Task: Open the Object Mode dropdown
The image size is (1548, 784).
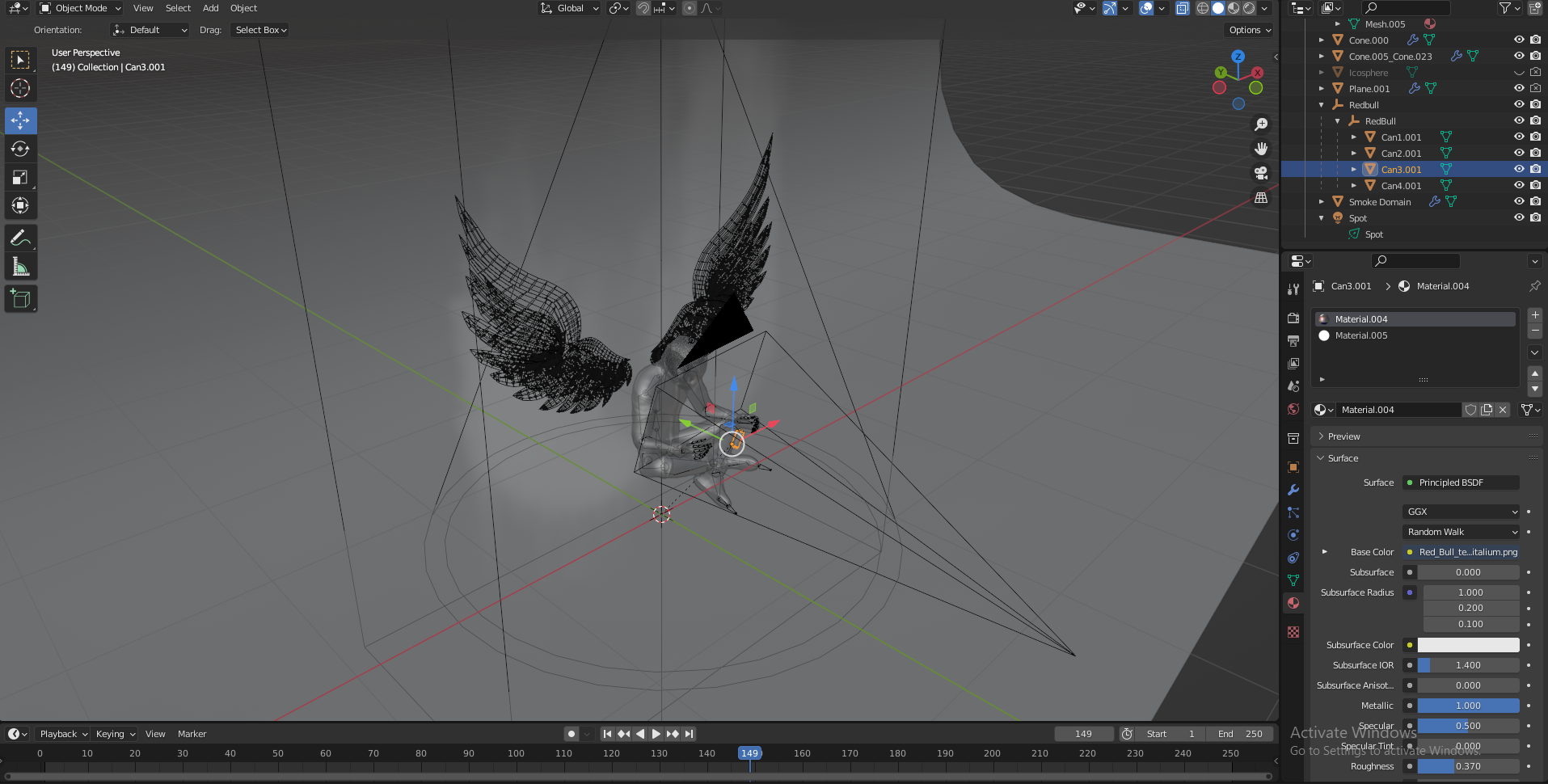Action: click(80, 8)
